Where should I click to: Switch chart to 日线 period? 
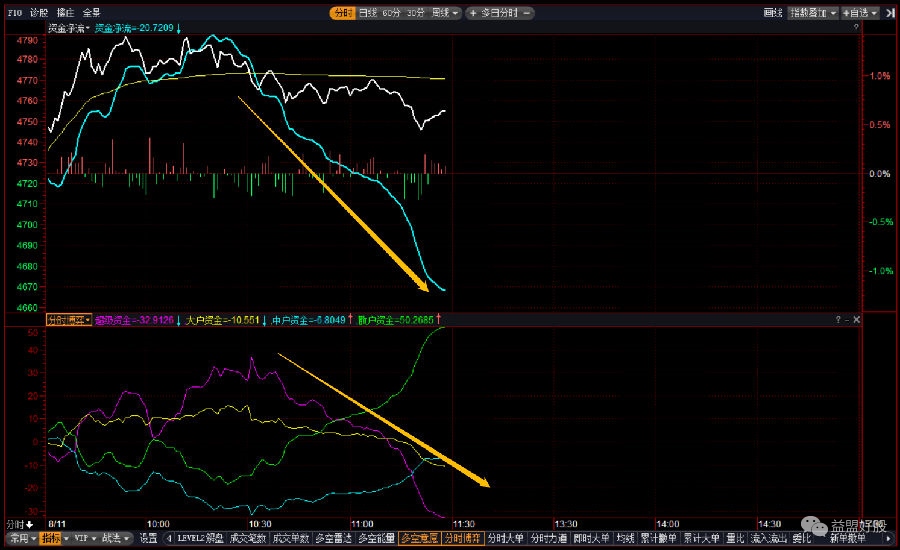(x=369, y=13)
